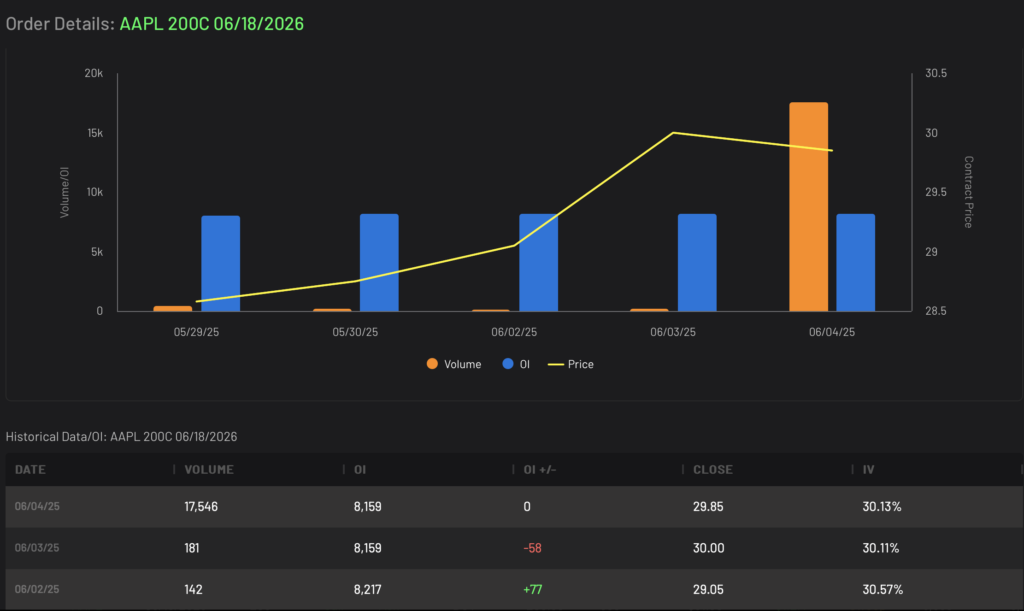Click the blue OI legend dot

tap(507, 364)
